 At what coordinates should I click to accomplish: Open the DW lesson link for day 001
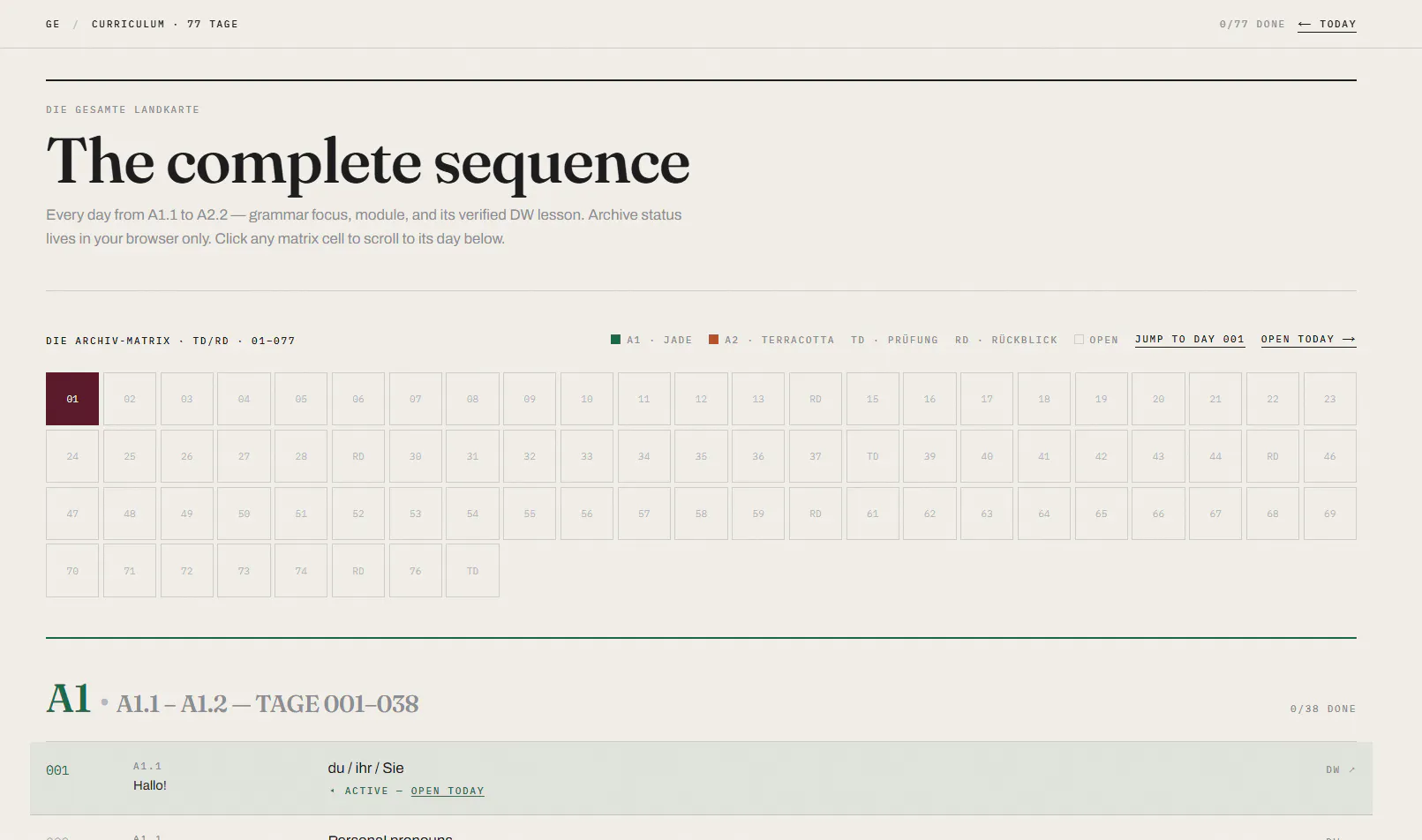click(1340, 769)
